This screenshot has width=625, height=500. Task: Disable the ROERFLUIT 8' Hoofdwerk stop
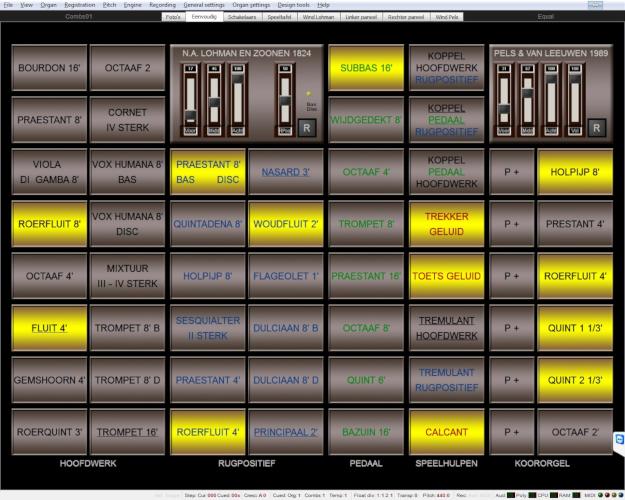pos(45,224)
